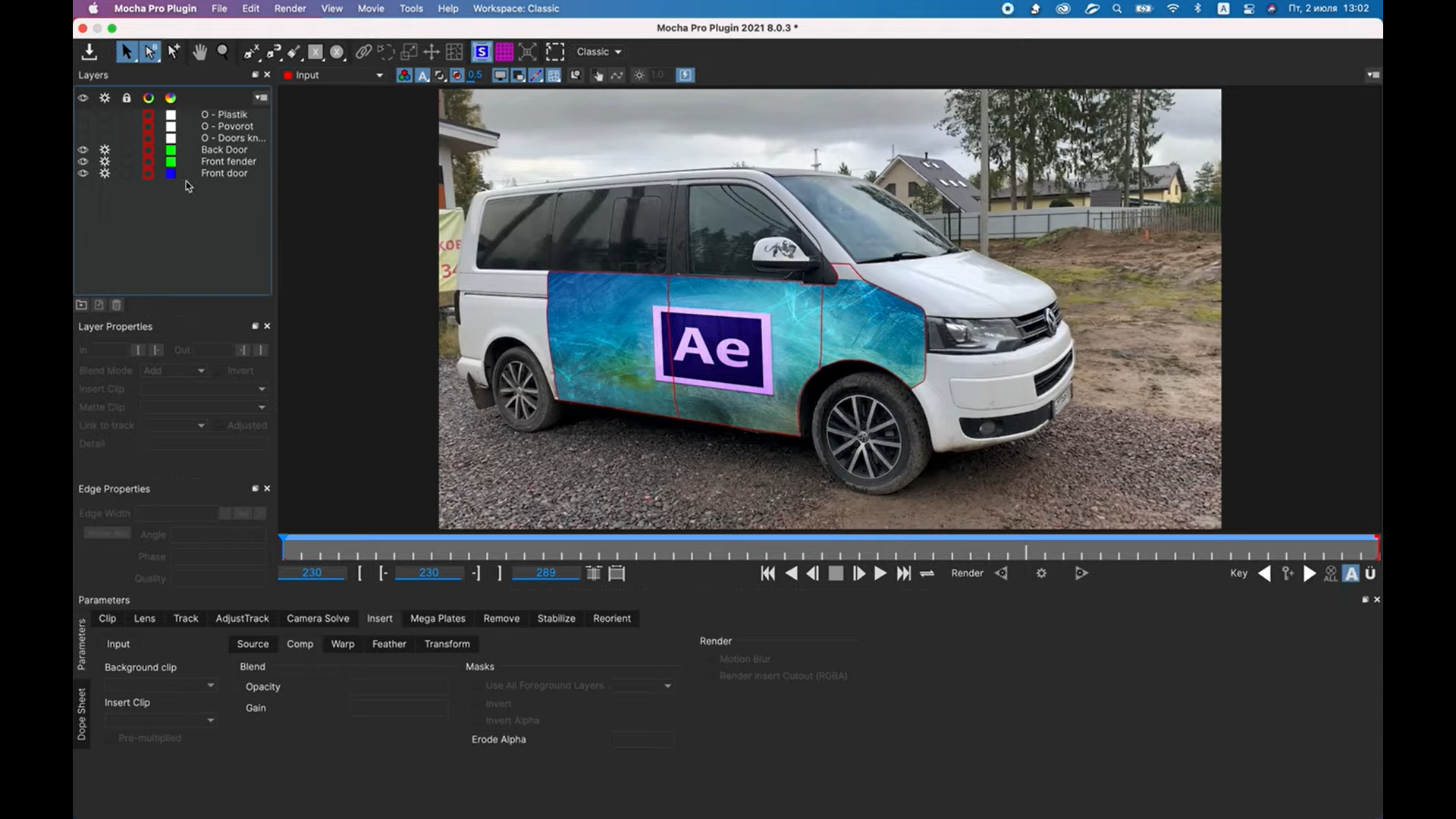Click the Play forward button
The width and height of the screenshot is (1456, 819).
880,574
